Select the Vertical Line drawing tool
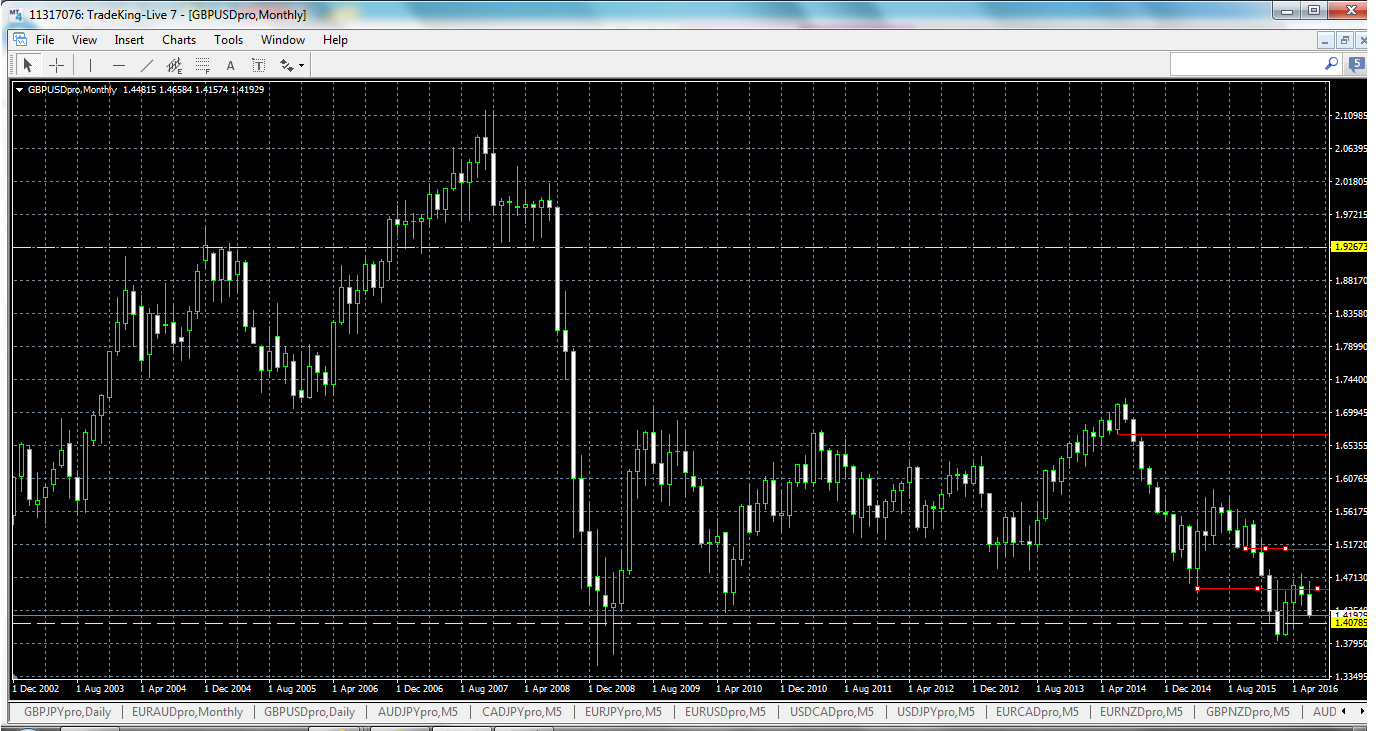 (x=89, y=64)
